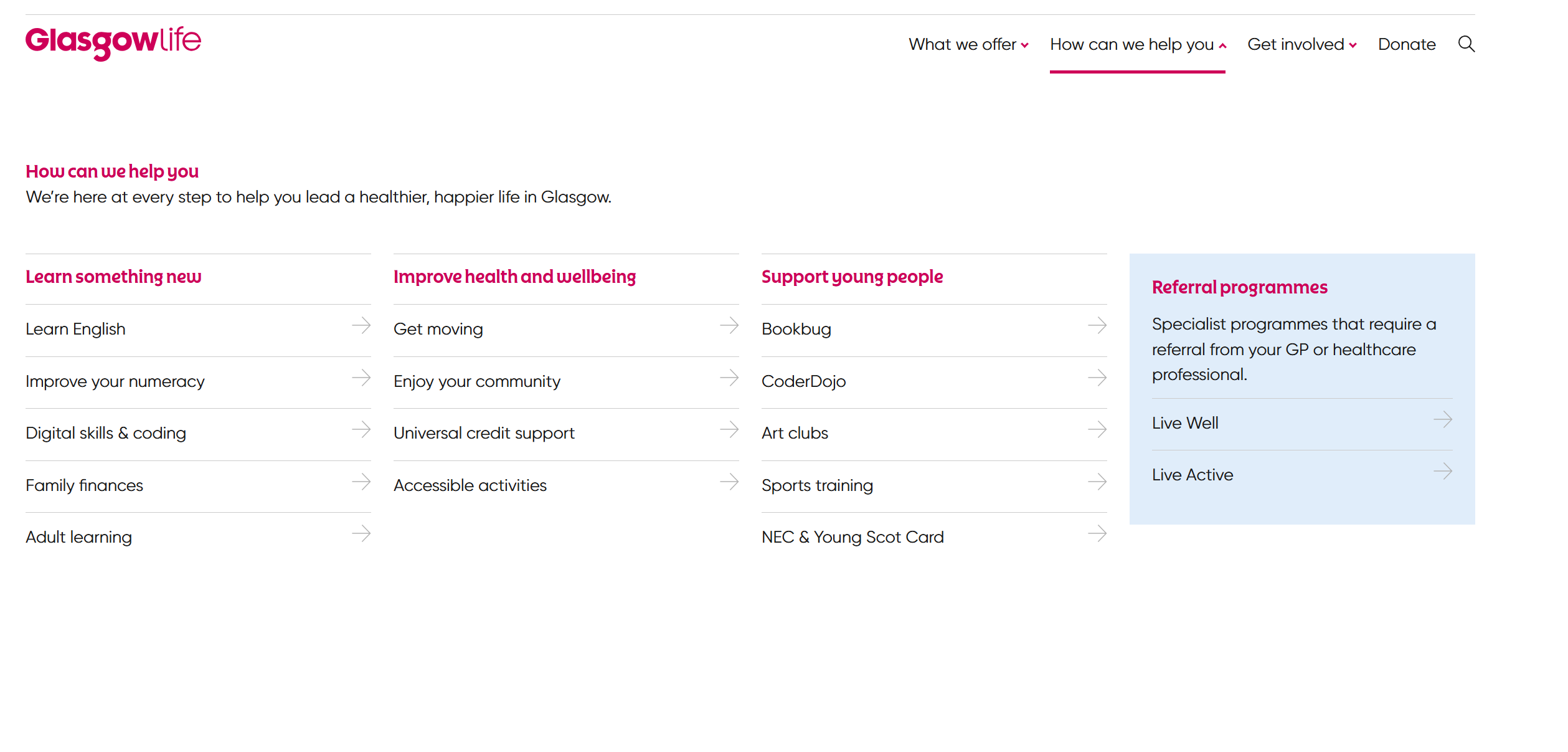Viewport: 1568px width, 752px height.
Task: Click the Glasgow Life logo
Action: click(x=113, y=42)
